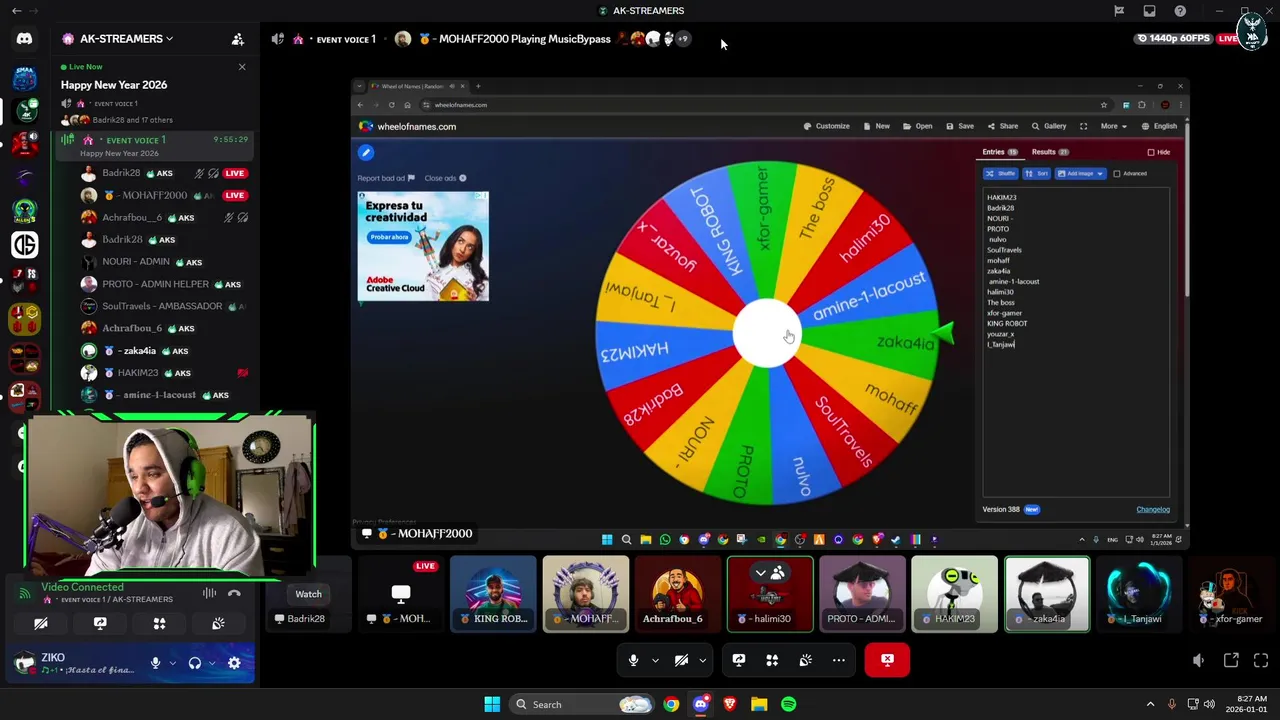Screen dimensions: 1280x720
Task: Open activities launcher in the voice panel
Action: click(x=159, y=623)
